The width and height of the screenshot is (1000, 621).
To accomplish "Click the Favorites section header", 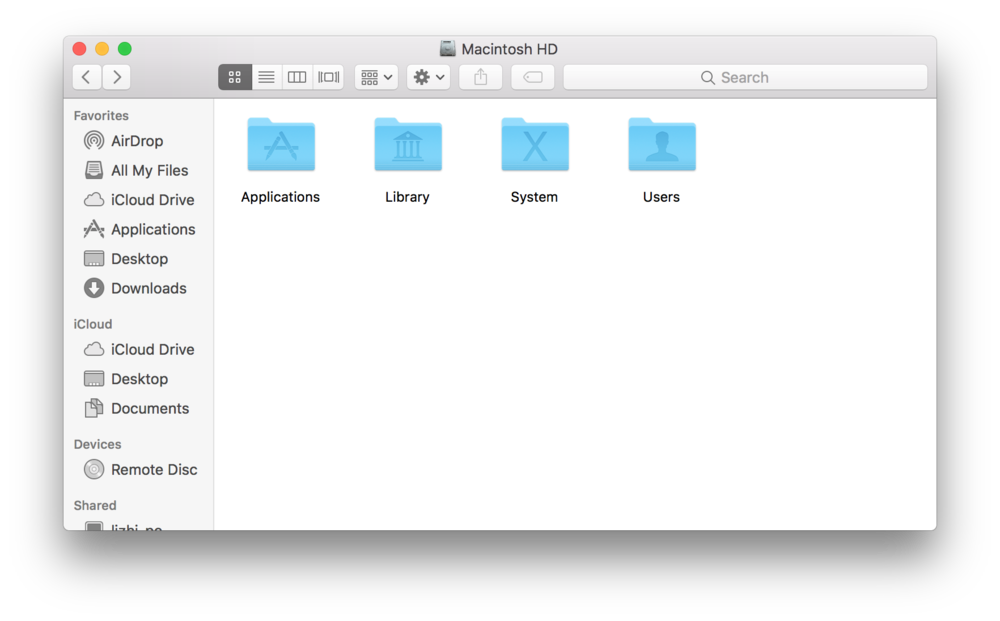I will coord(101,115).
